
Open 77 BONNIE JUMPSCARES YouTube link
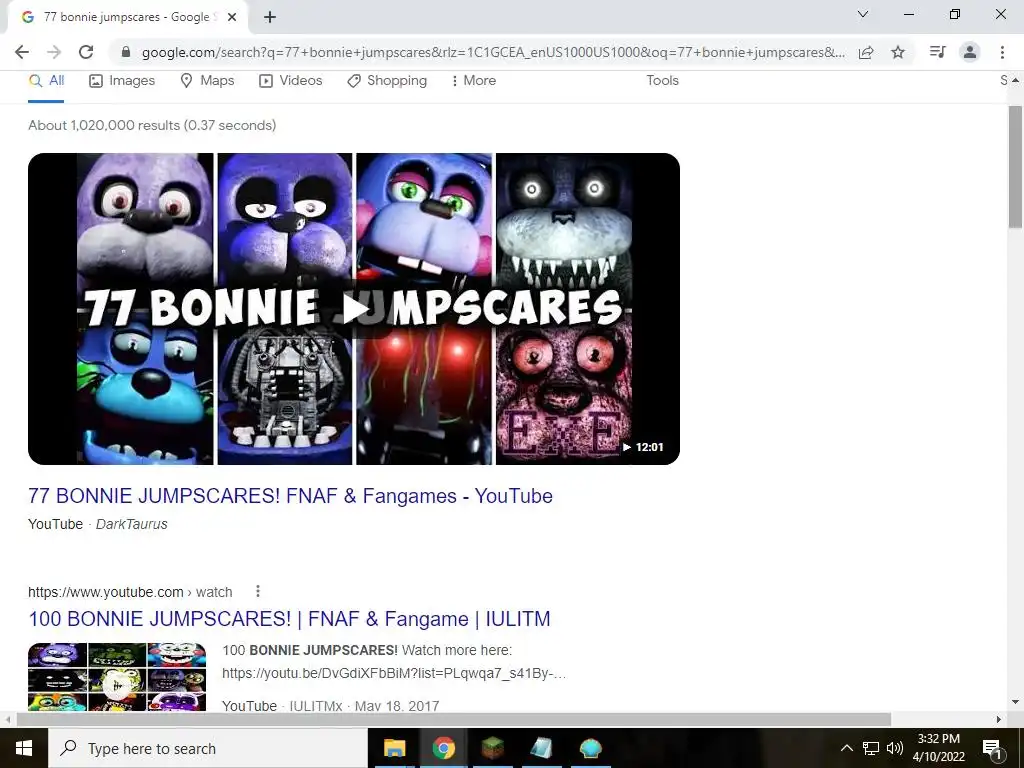tap(291, 496)
